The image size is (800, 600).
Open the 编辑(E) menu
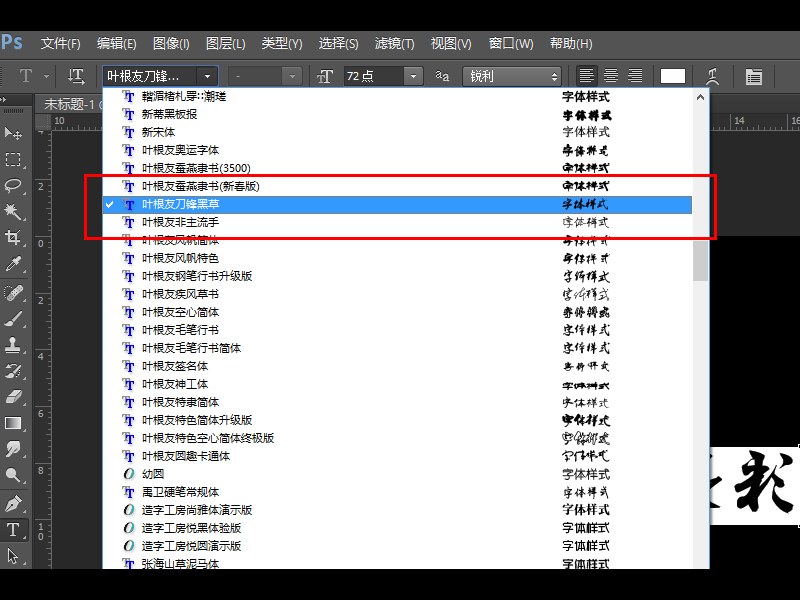[x=117, y=44]
